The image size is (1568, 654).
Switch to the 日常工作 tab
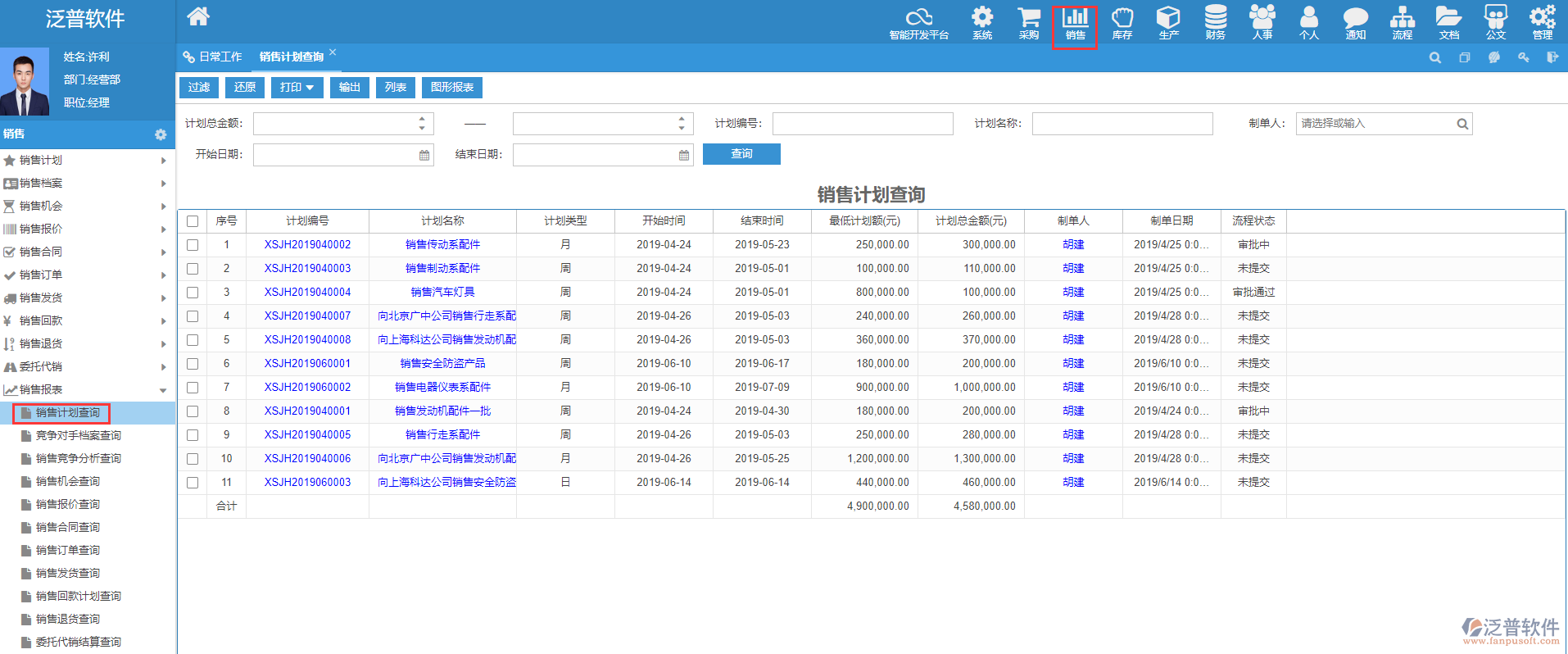point(213,57)
